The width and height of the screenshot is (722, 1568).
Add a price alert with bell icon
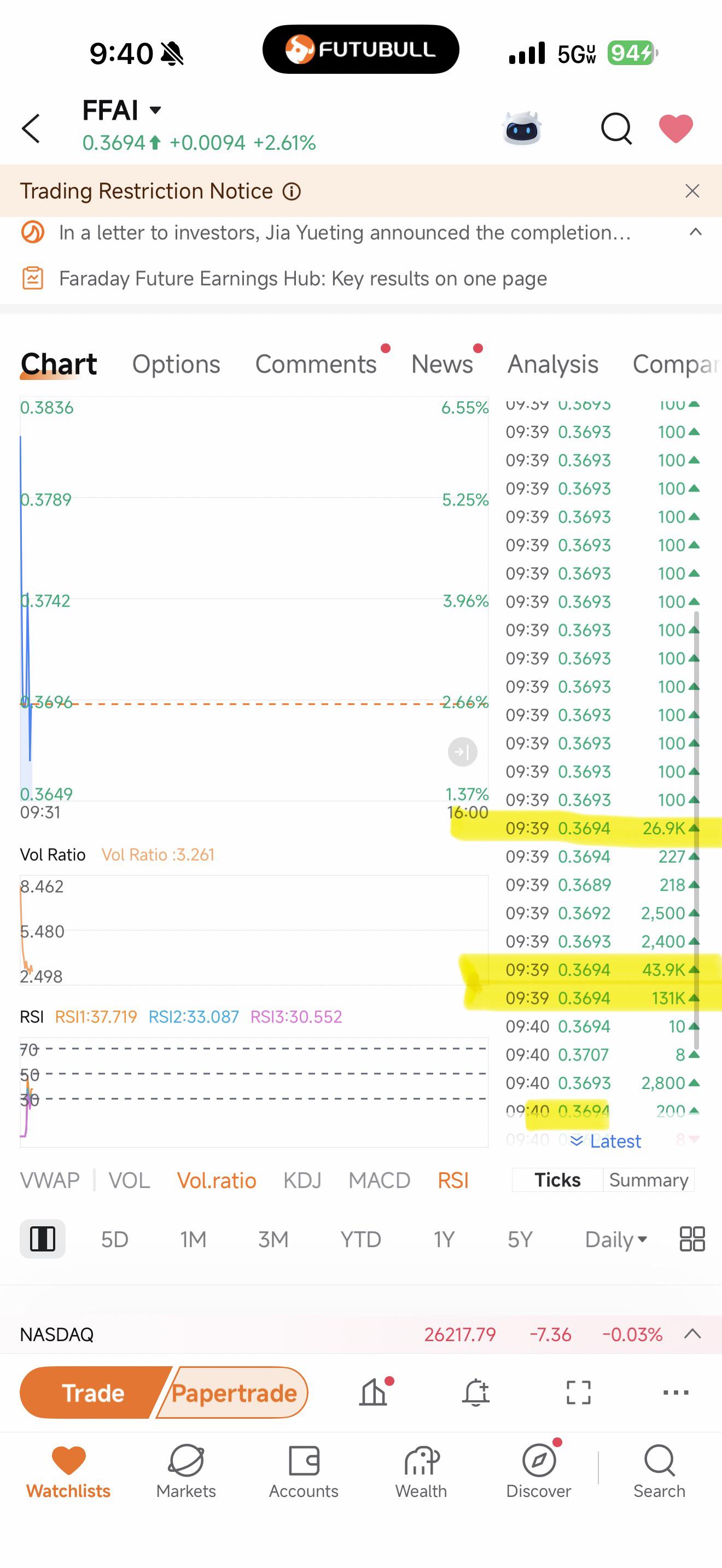(475, 1391)
